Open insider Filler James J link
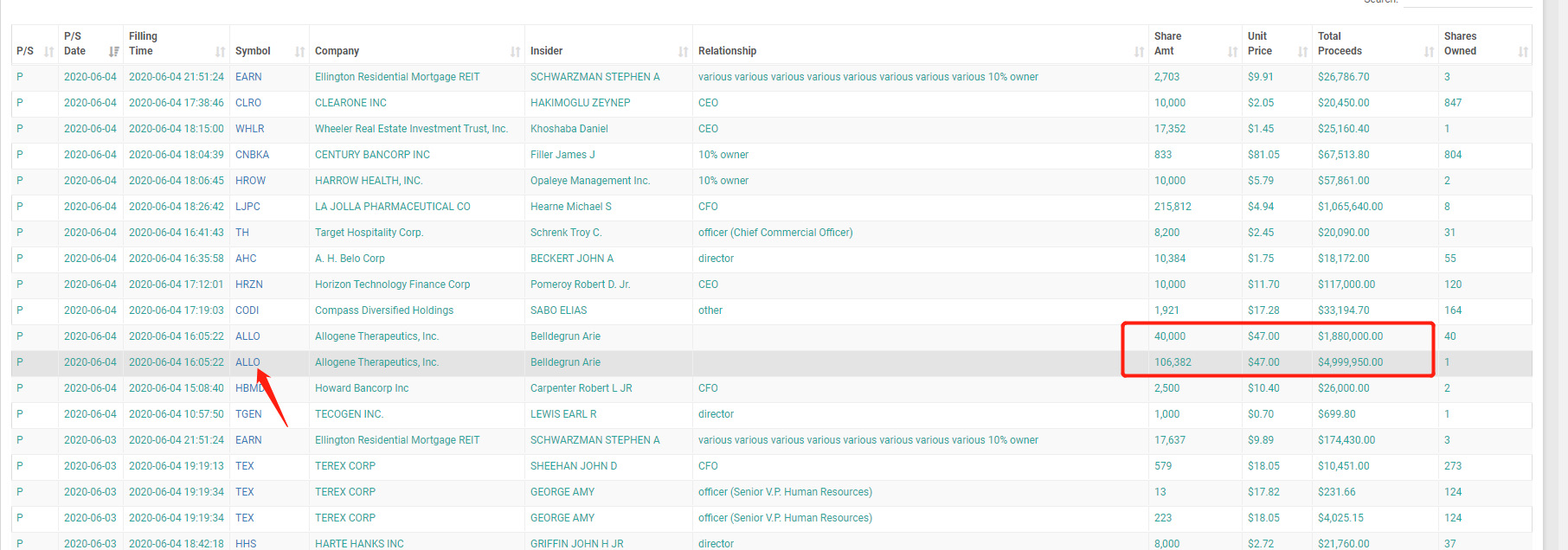This screenshot has width=1568, height=550. [562, 155]
